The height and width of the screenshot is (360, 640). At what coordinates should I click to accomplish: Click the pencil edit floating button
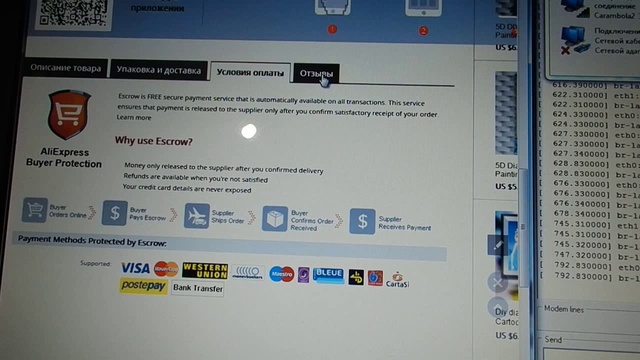coord(498,246)
